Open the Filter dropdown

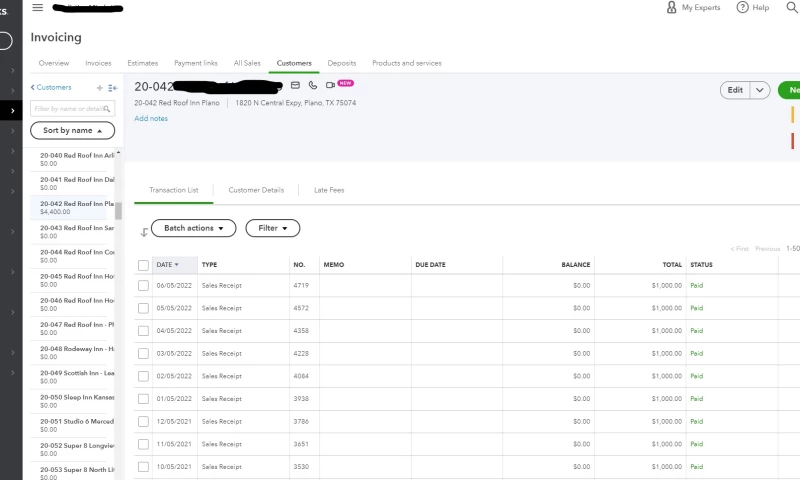point(272,228)
